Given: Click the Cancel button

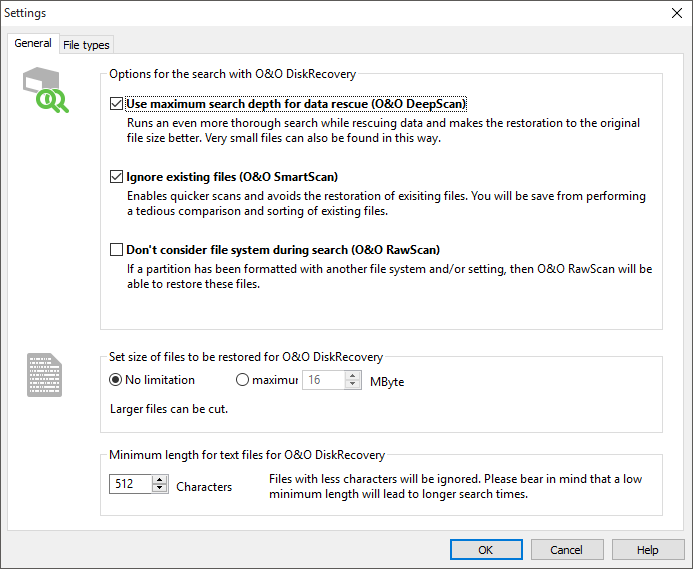Looking at the screenshot, I should coord(567,550).
